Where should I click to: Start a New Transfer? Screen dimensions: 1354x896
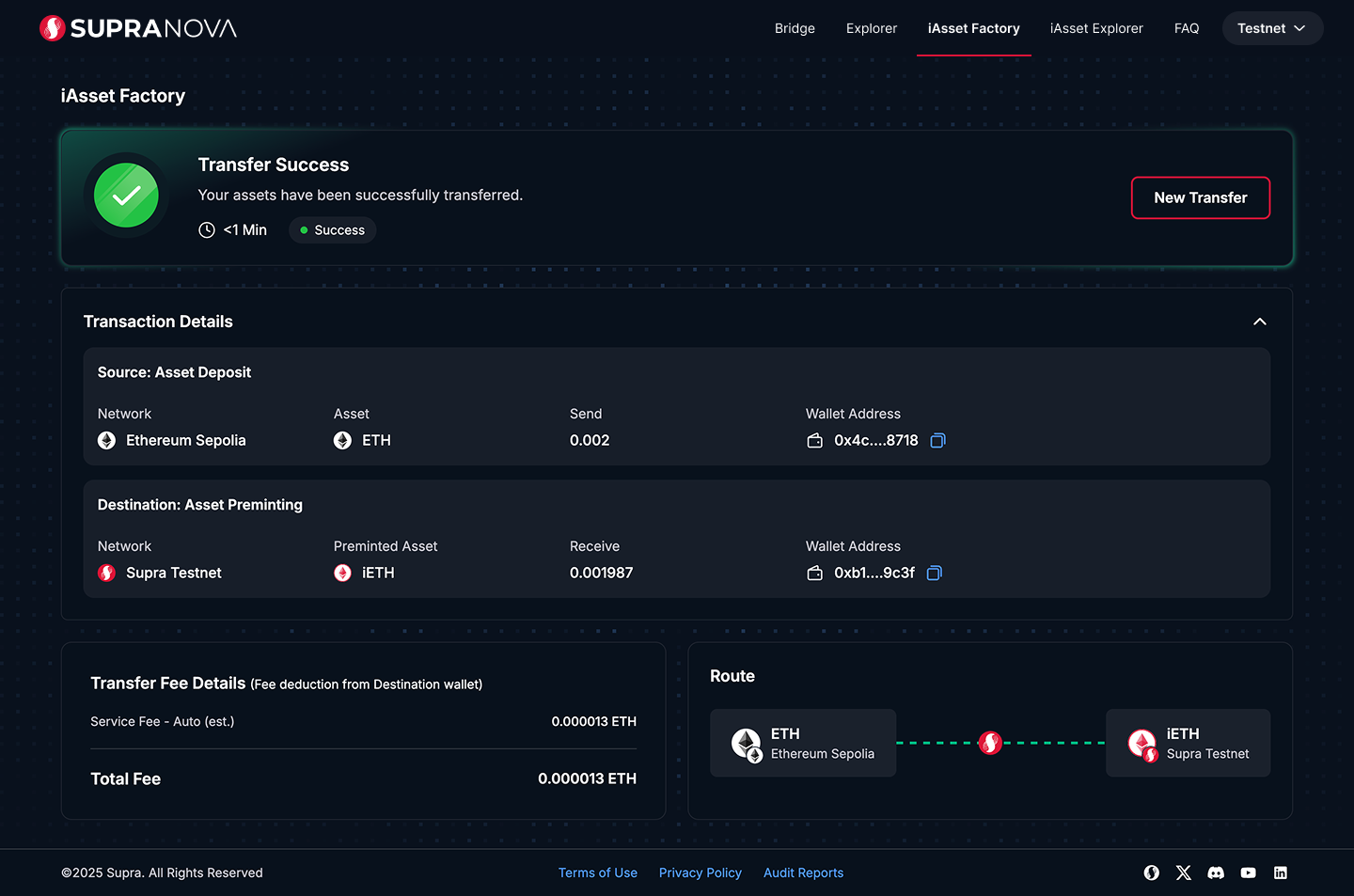[x=1201, y=197]
